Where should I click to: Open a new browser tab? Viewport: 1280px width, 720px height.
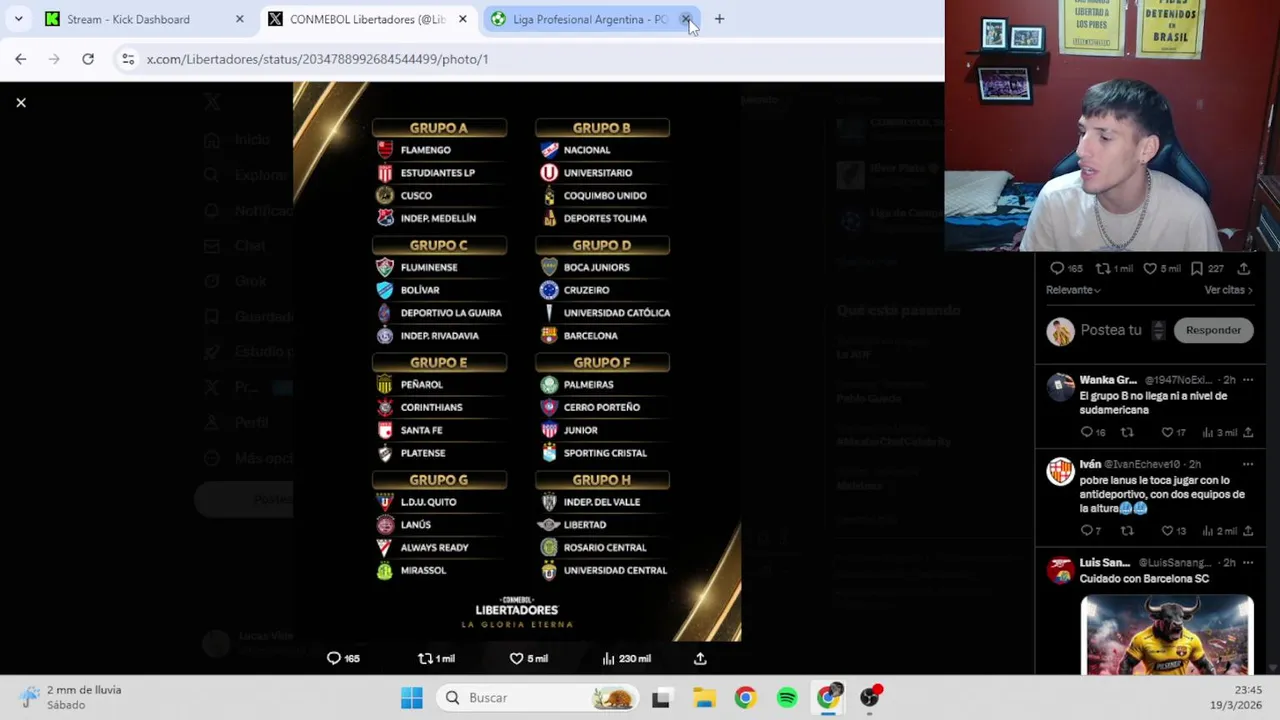pos(719,19)
